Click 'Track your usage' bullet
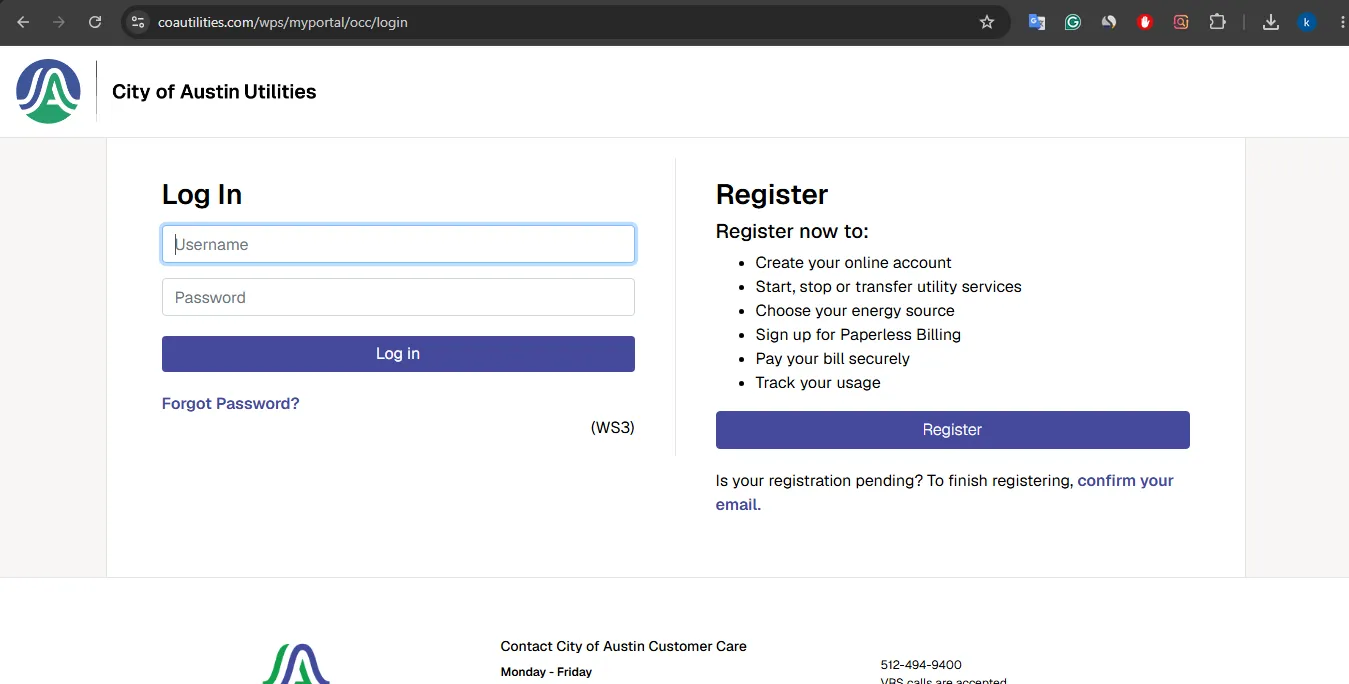Screen dimensions: 1349x684 818,383
